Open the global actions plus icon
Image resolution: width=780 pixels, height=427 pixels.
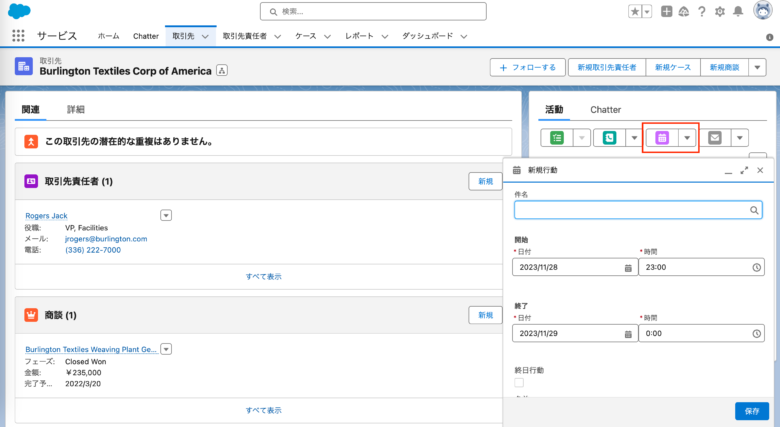pyautogui.click(x=667, y=11)
